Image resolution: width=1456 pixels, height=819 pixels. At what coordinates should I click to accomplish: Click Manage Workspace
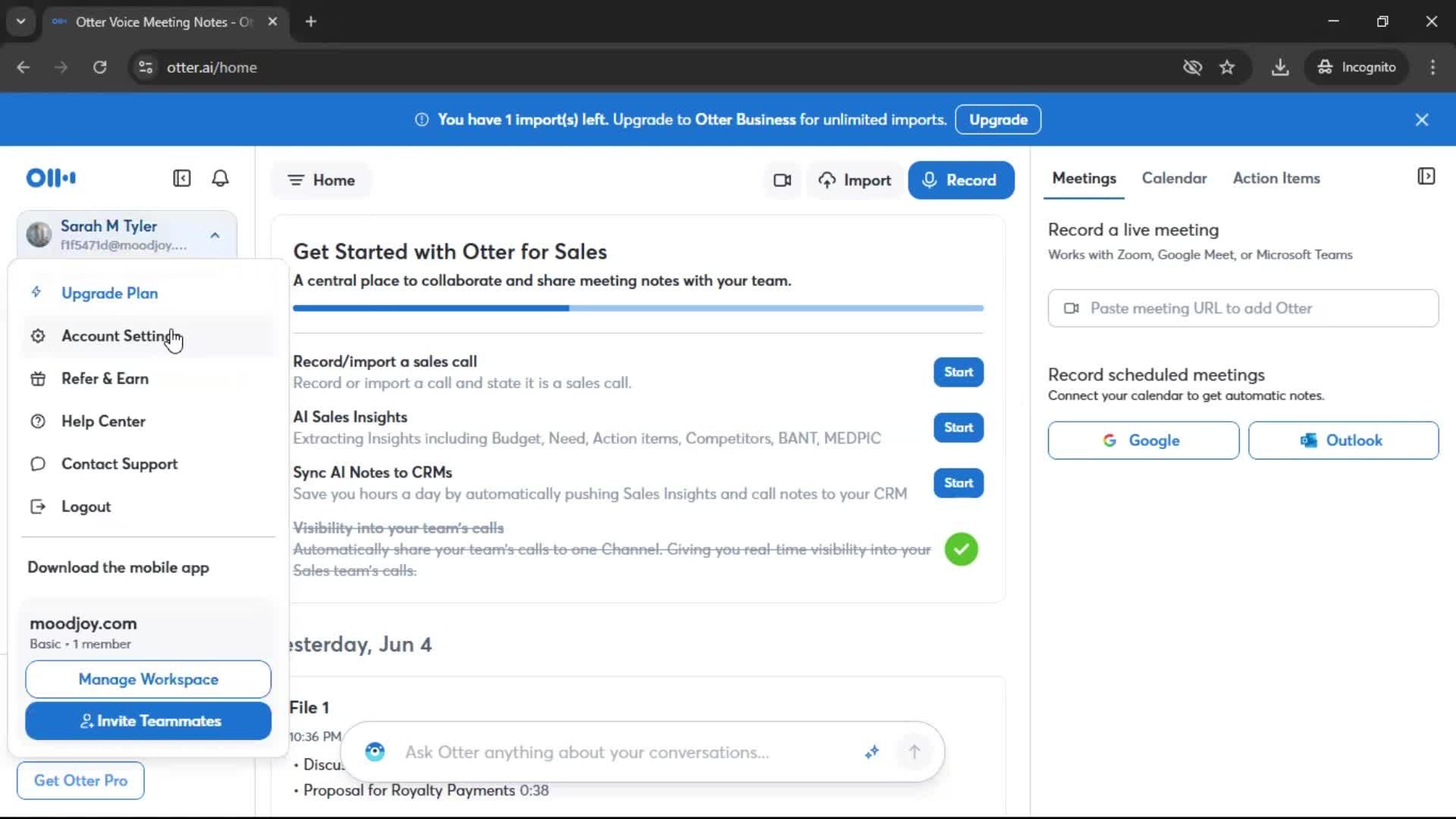148,679
